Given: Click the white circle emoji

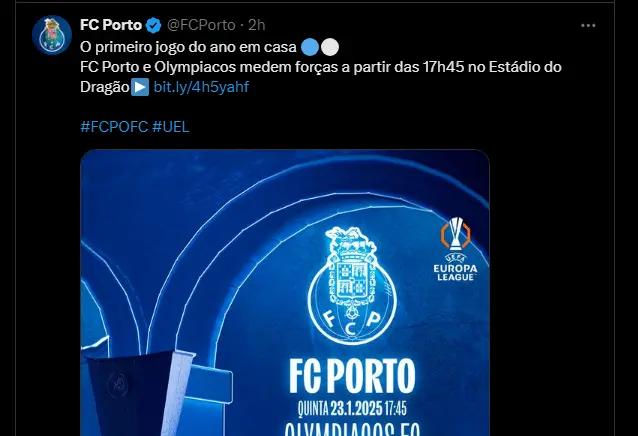Looking at the screenshot, I should 330,47.
